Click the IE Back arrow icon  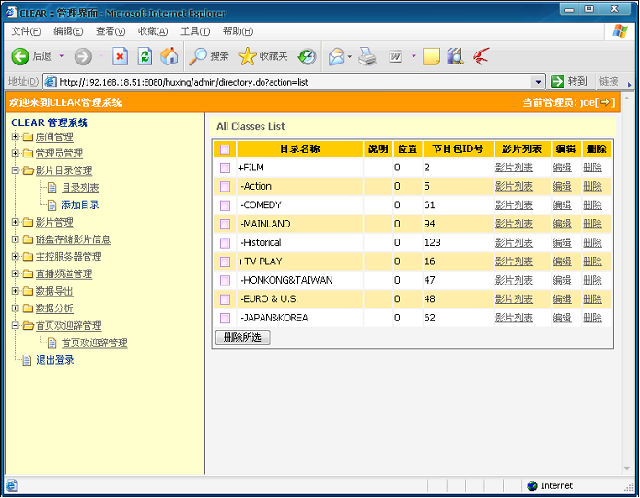20,56
